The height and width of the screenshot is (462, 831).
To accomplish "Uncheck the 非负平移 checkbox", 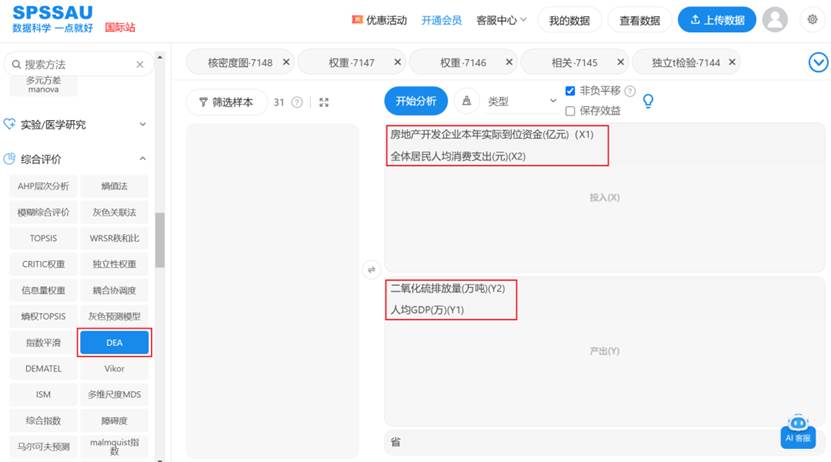I will point(570,91).
